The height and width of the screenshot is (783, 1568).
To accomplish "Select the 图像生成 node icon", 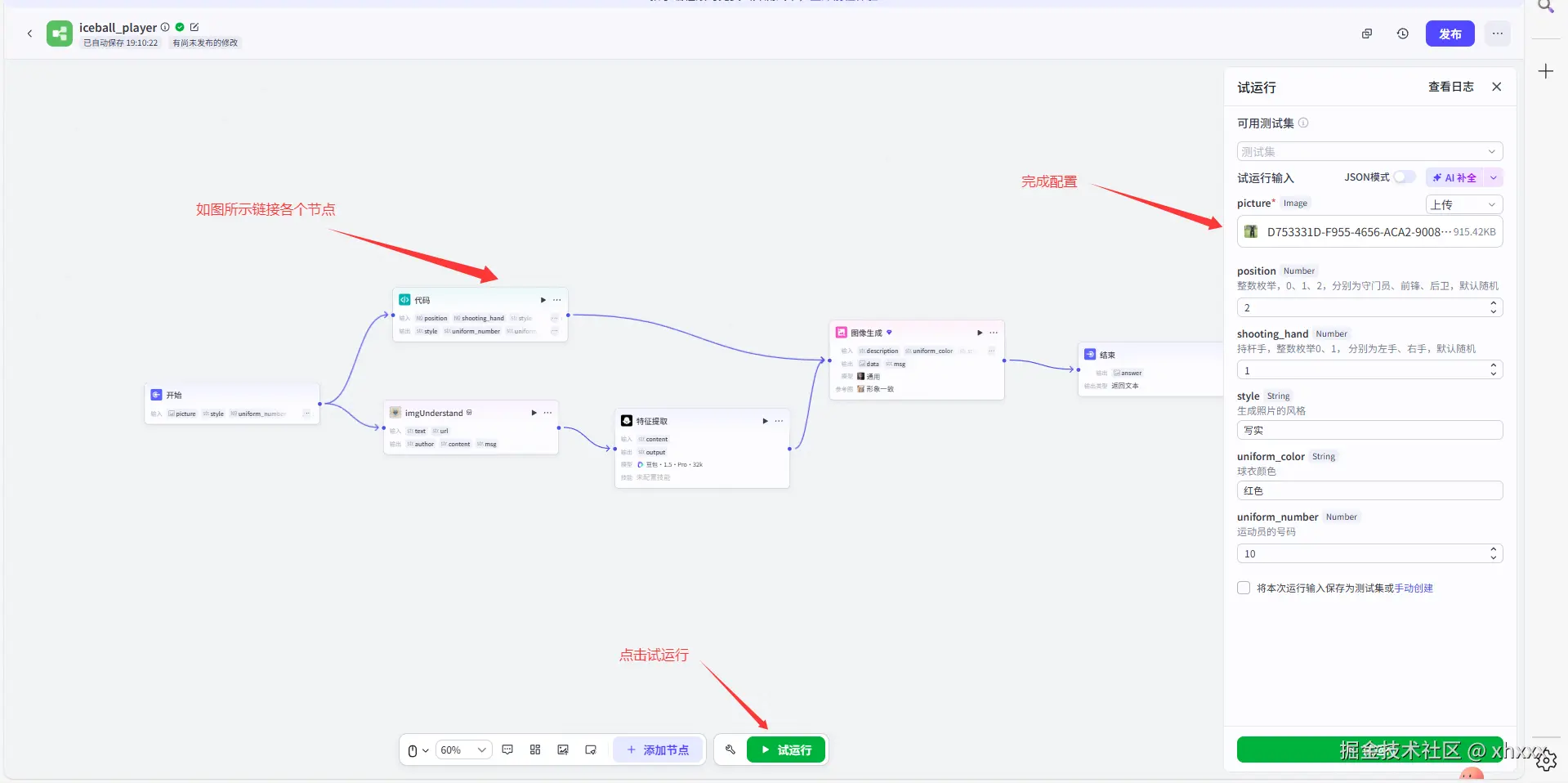I will 841,333.
